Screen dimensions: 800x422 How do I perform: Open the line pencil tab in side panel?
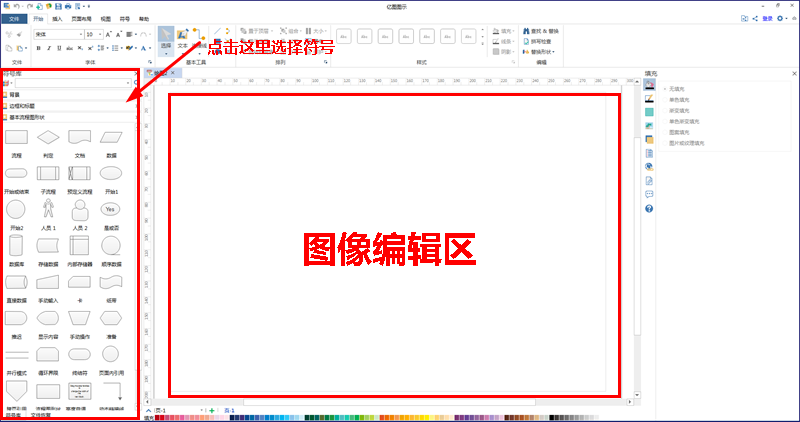tap(649, 98)
